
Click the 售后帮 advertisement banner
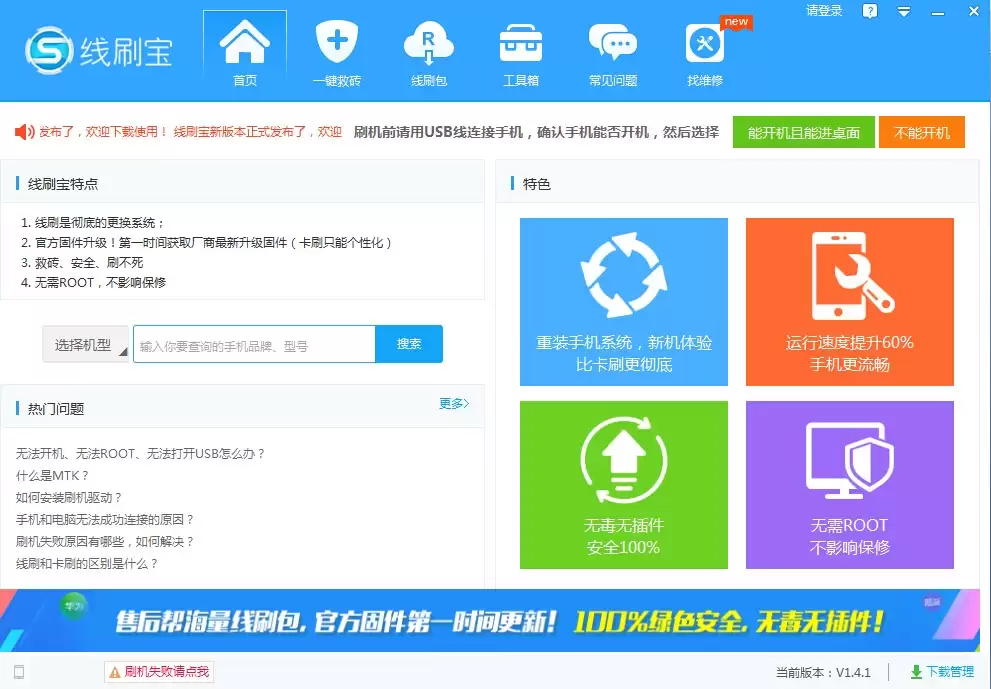[490, 620]
